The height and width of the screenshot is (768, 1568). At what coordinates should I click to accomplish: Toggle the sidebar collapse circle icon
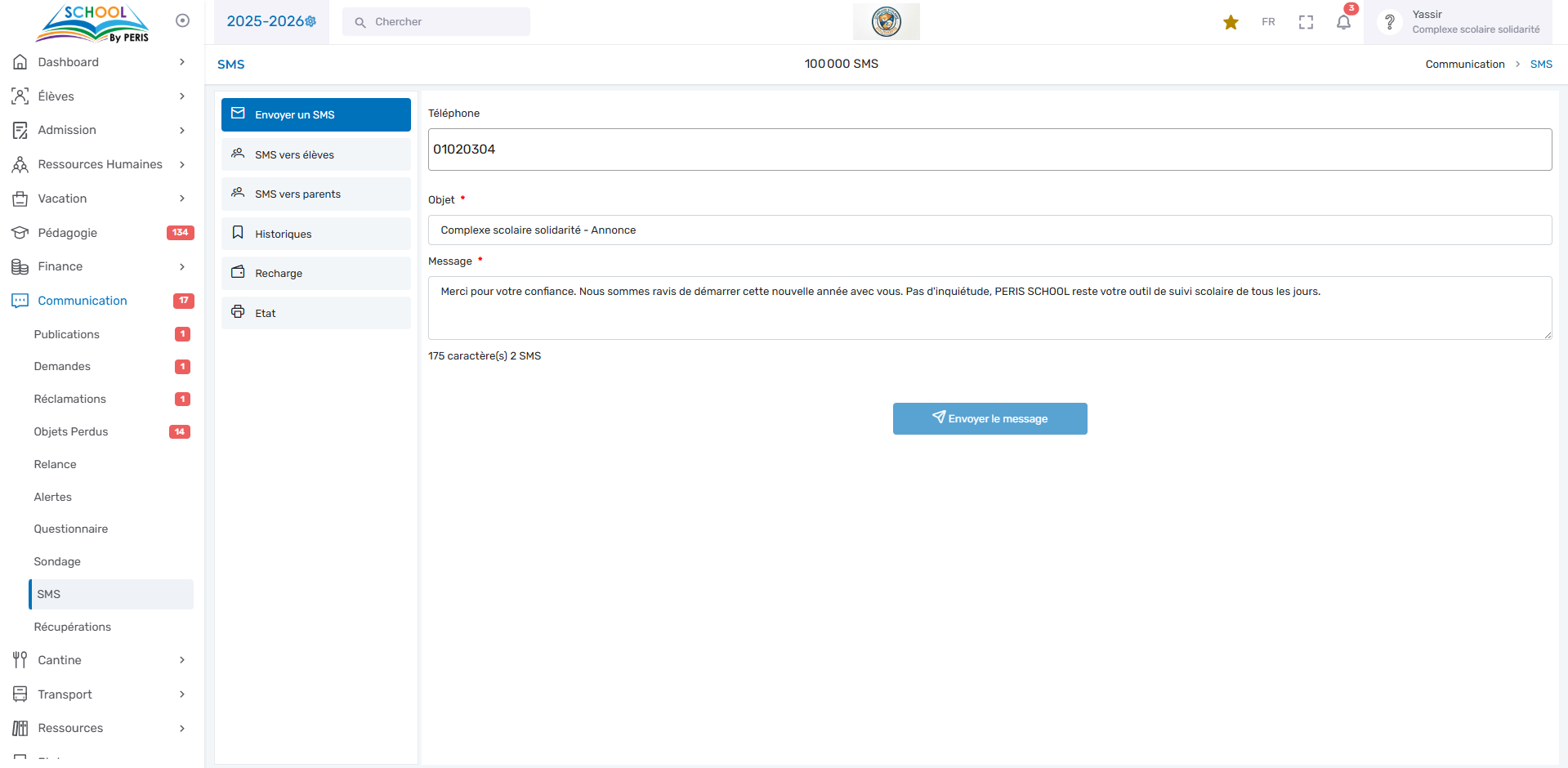pos(183,20)
